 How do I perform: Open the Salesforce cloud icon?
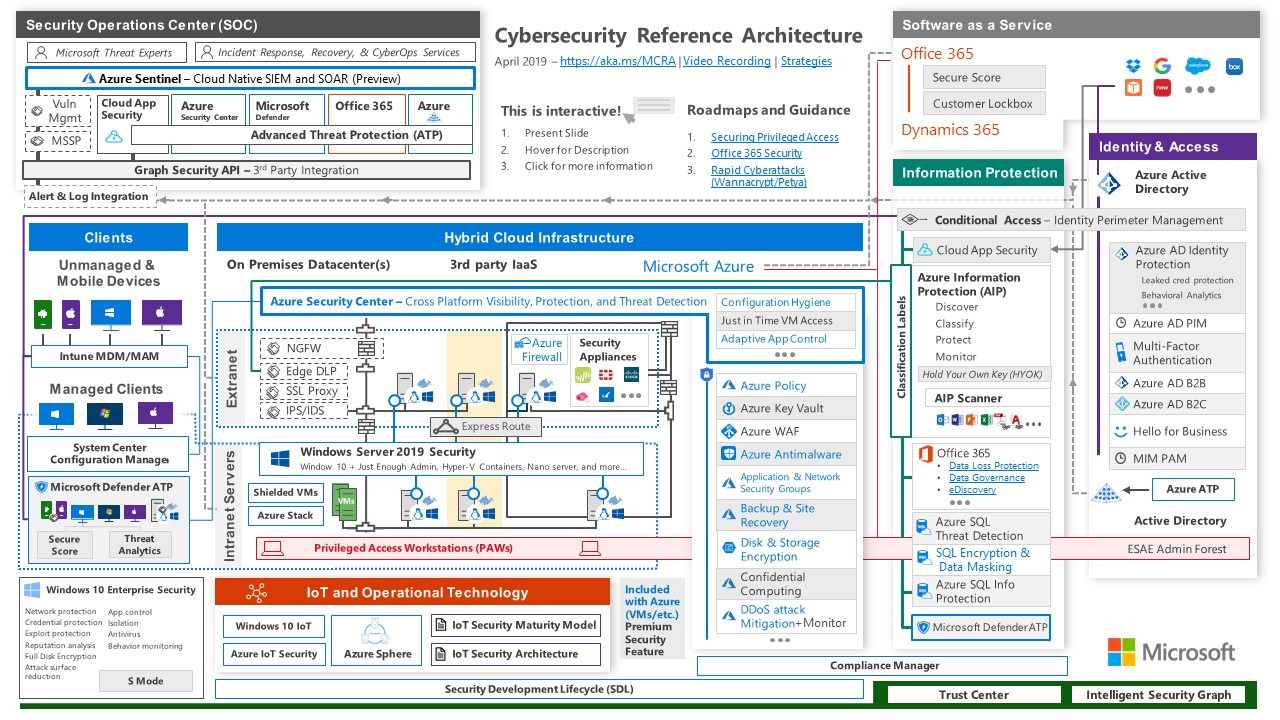coord(1197,65)
